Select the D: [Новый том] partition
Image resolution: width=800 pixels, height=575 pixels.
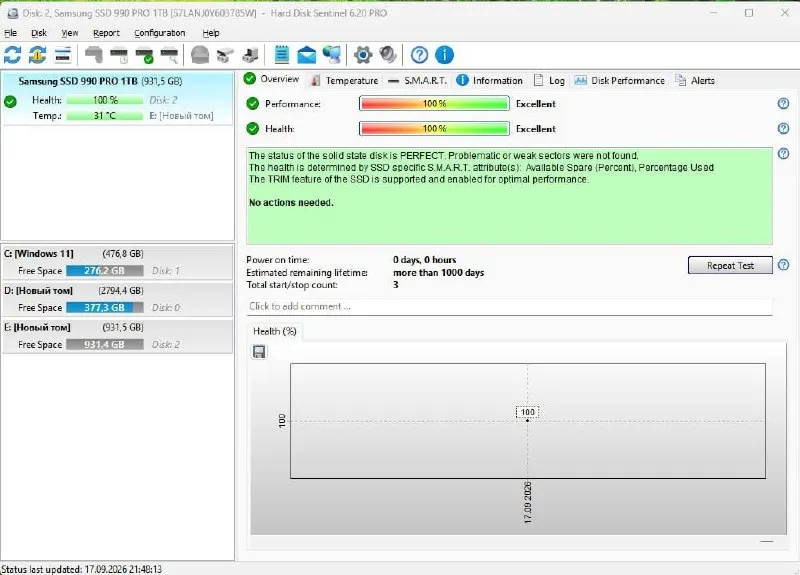[117, 299]
